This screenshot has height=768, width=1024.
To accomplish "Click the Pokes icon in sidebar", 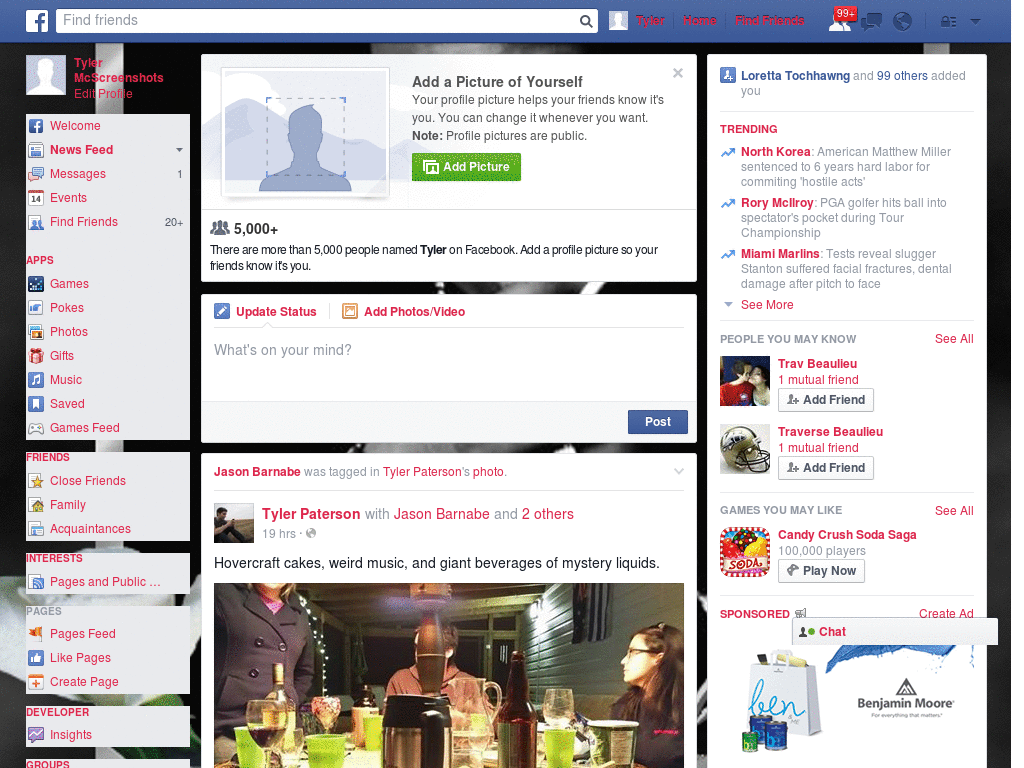I will pyautogui.click(x=36, y=308).
